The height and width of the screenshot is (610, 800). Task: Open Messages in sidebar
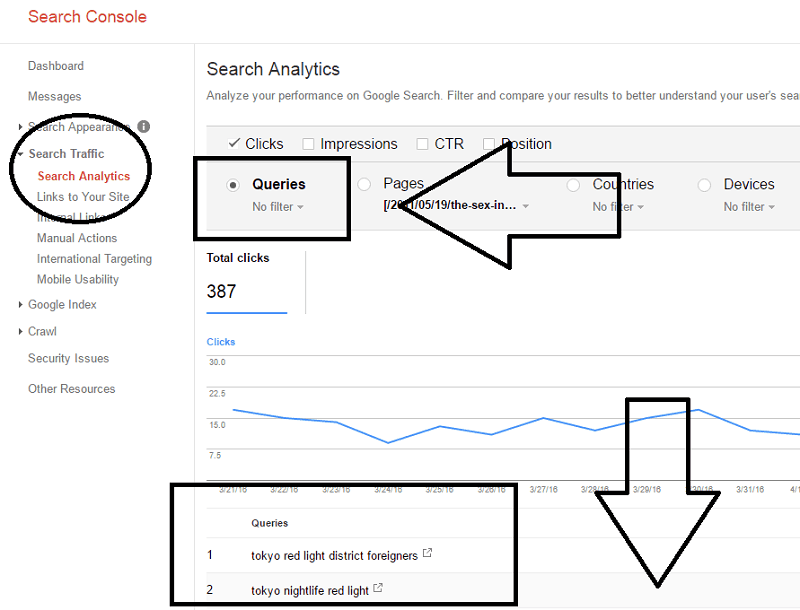tap(55, 96)
